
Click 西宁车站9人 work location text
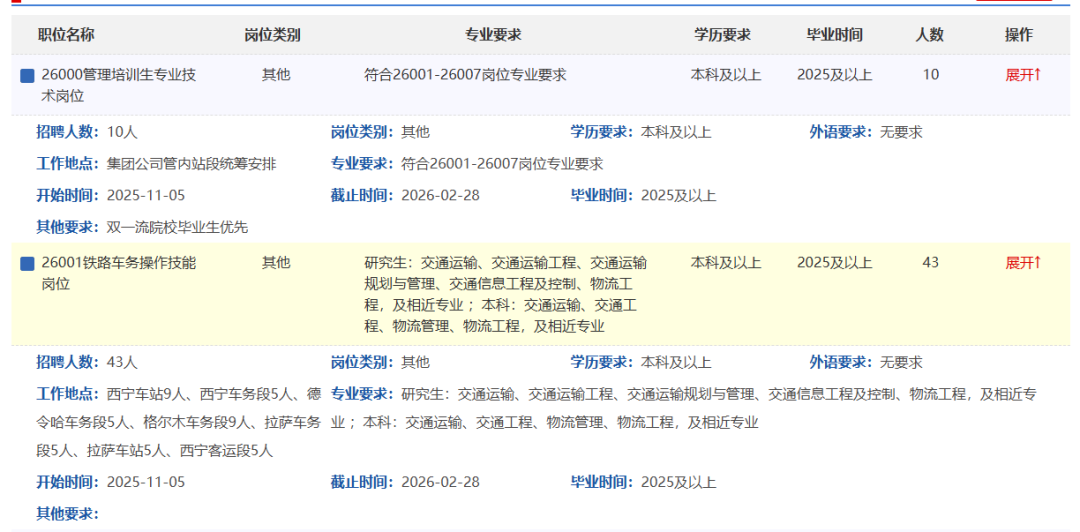(x=148, y=395)
